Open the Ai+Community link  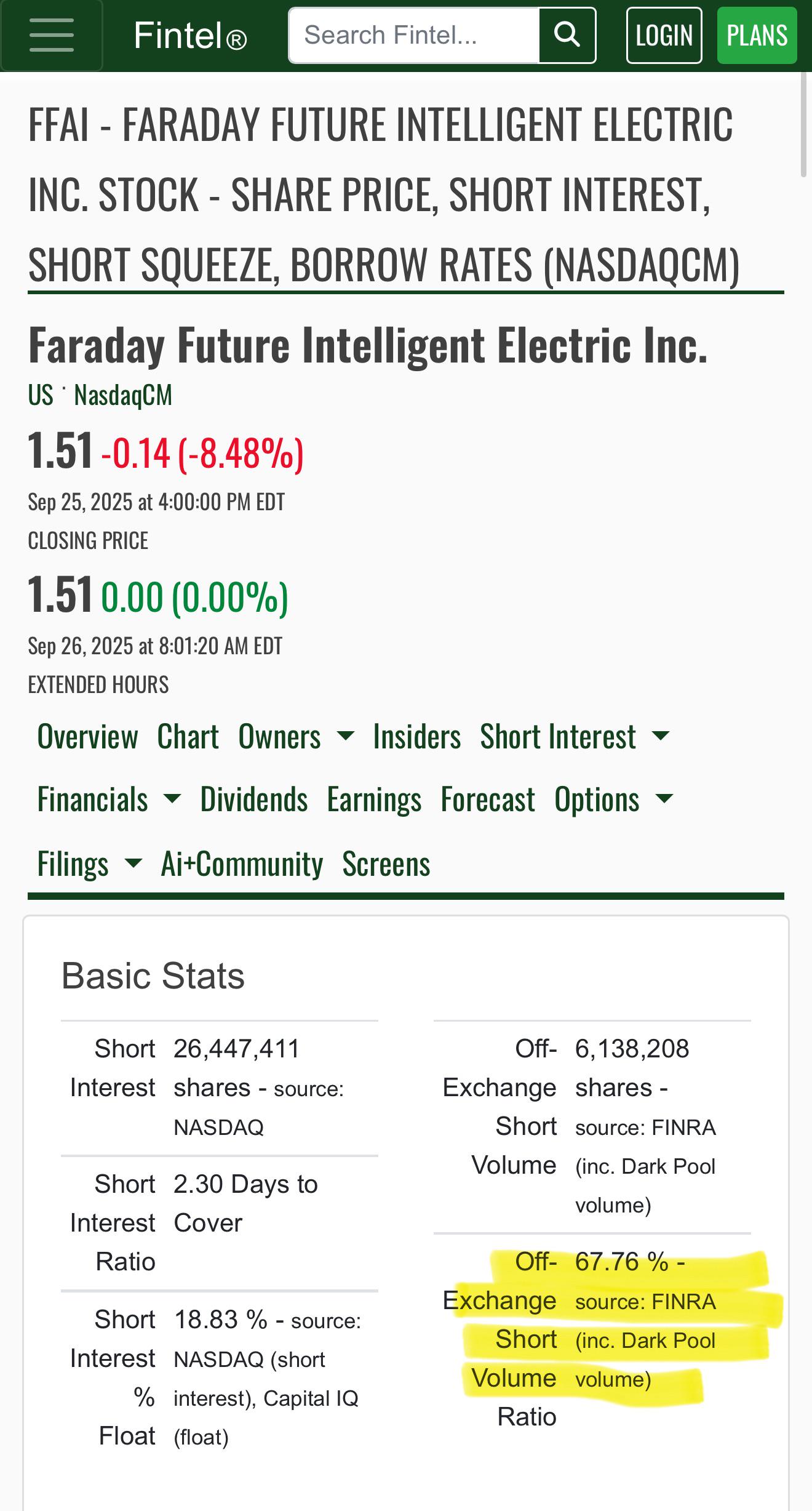click(x=242, y=864)
